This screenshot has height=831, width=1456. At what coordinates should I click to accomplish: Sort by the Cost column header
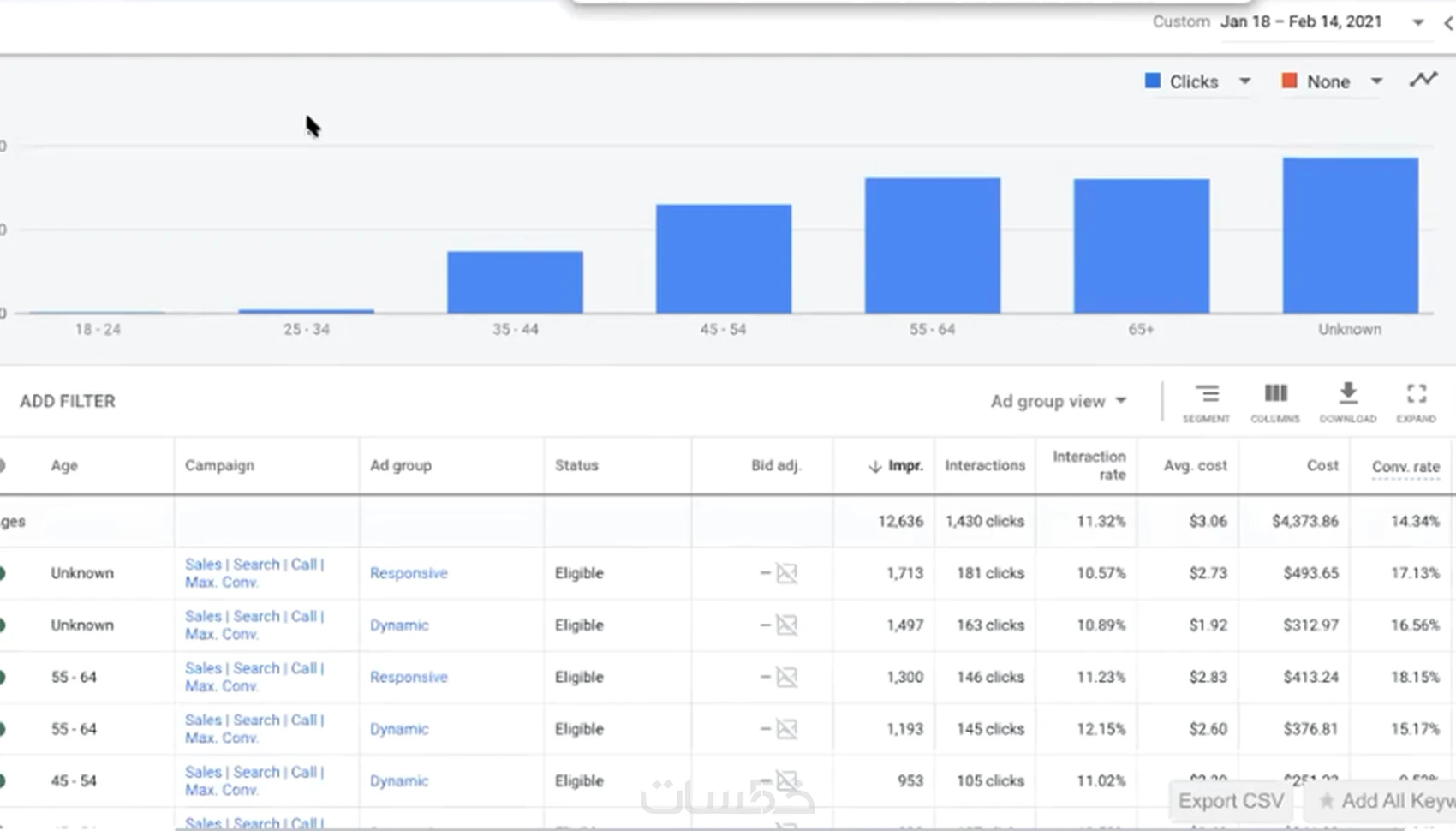[1322, 465]
